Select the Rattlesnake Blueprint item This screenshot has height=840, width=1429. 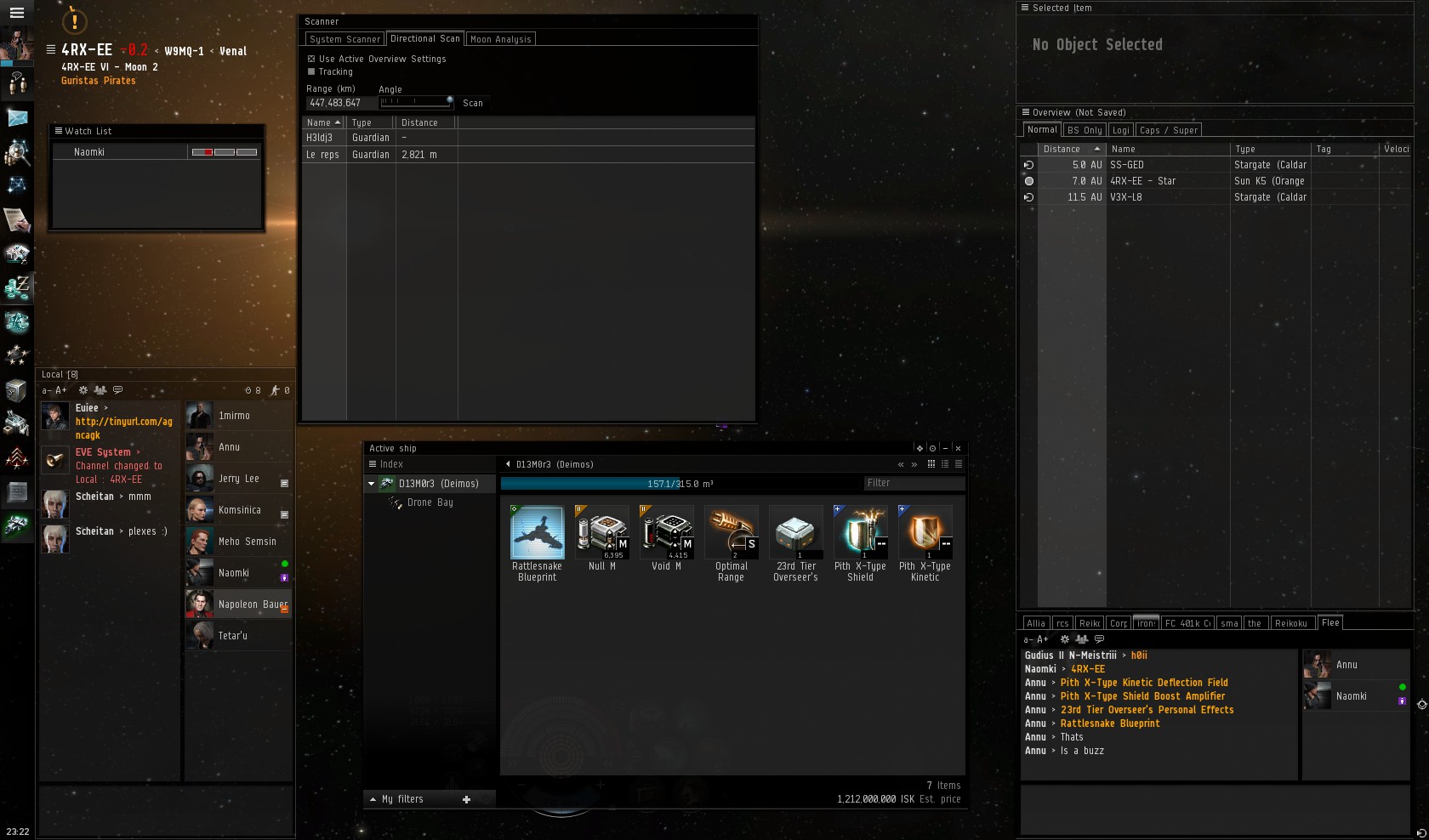pos(537,543)
